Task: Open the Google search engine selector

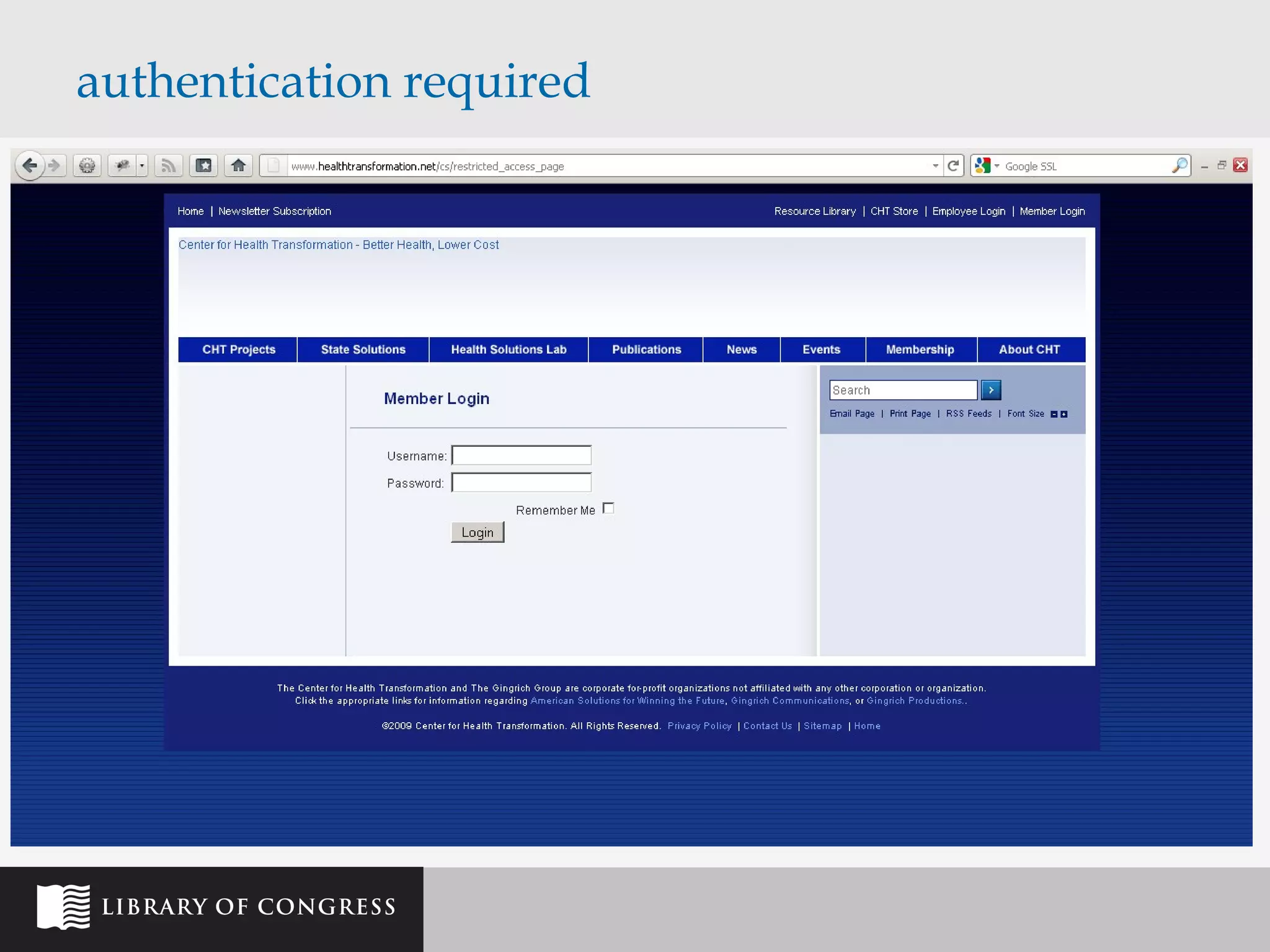Action: coord(987,165)
